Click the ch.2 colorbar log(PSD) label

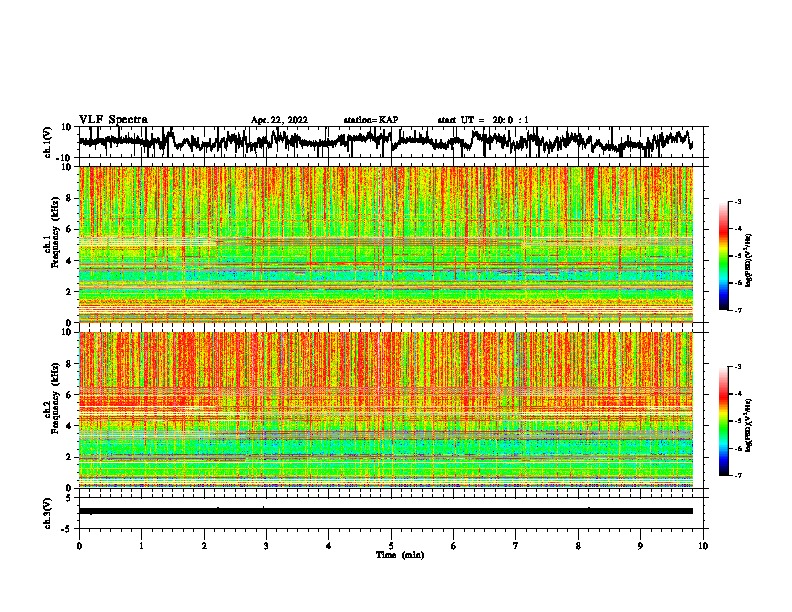coord(749,425)
